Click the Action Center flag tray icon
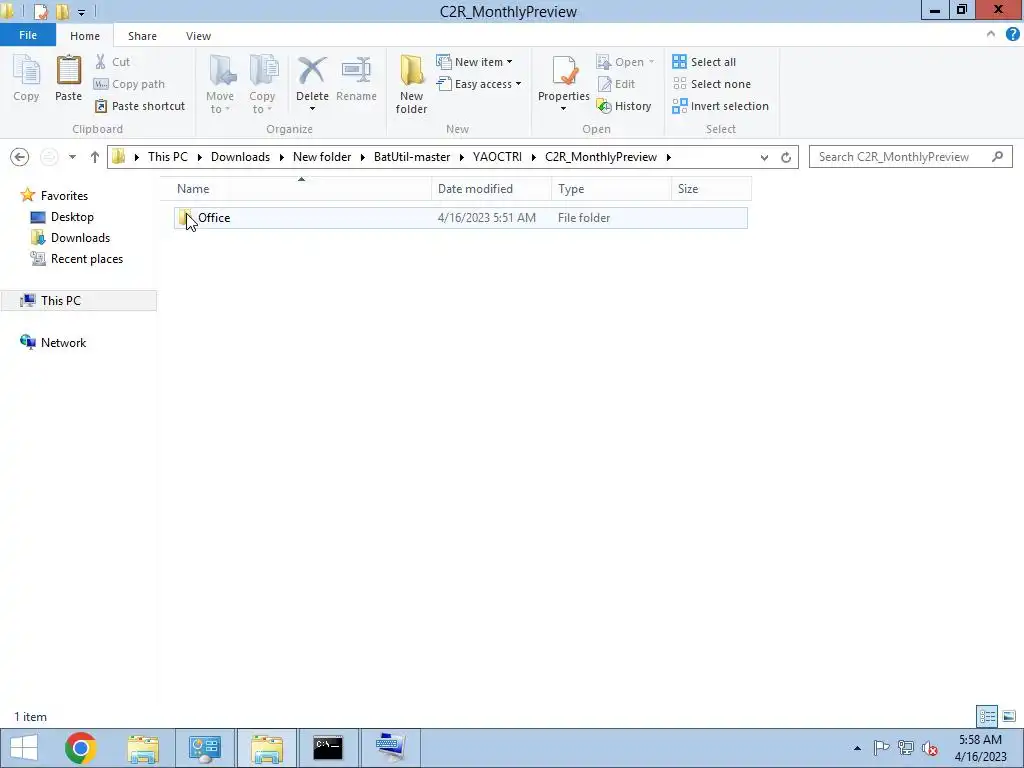The image size is (1024, 768). (x=881, y=748)
